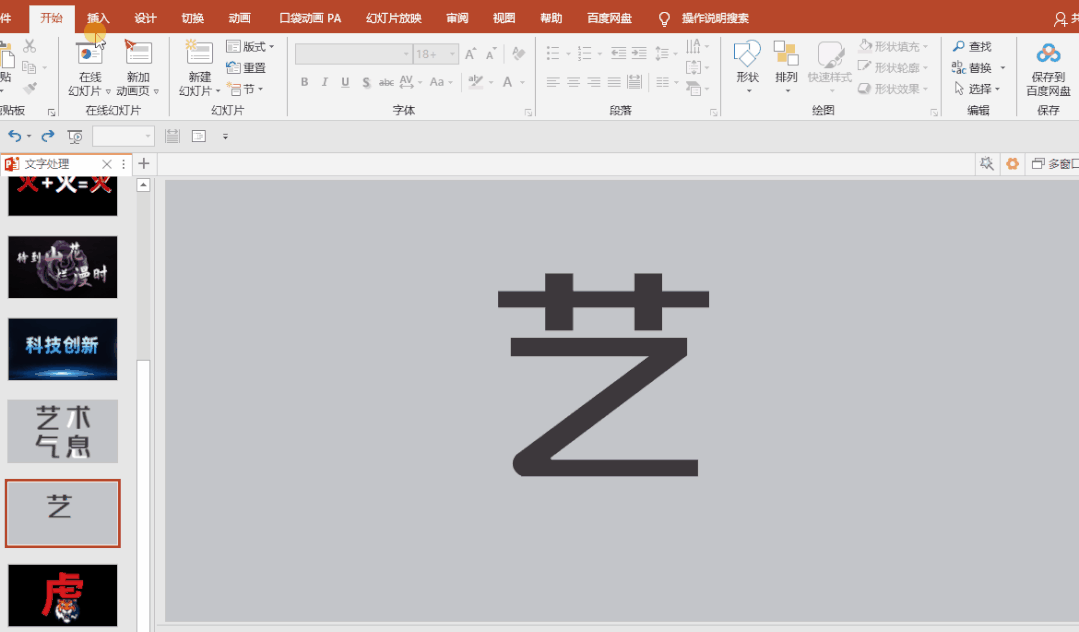1079x632 pixels.
Task: Align text left
Action: point(553,82)
